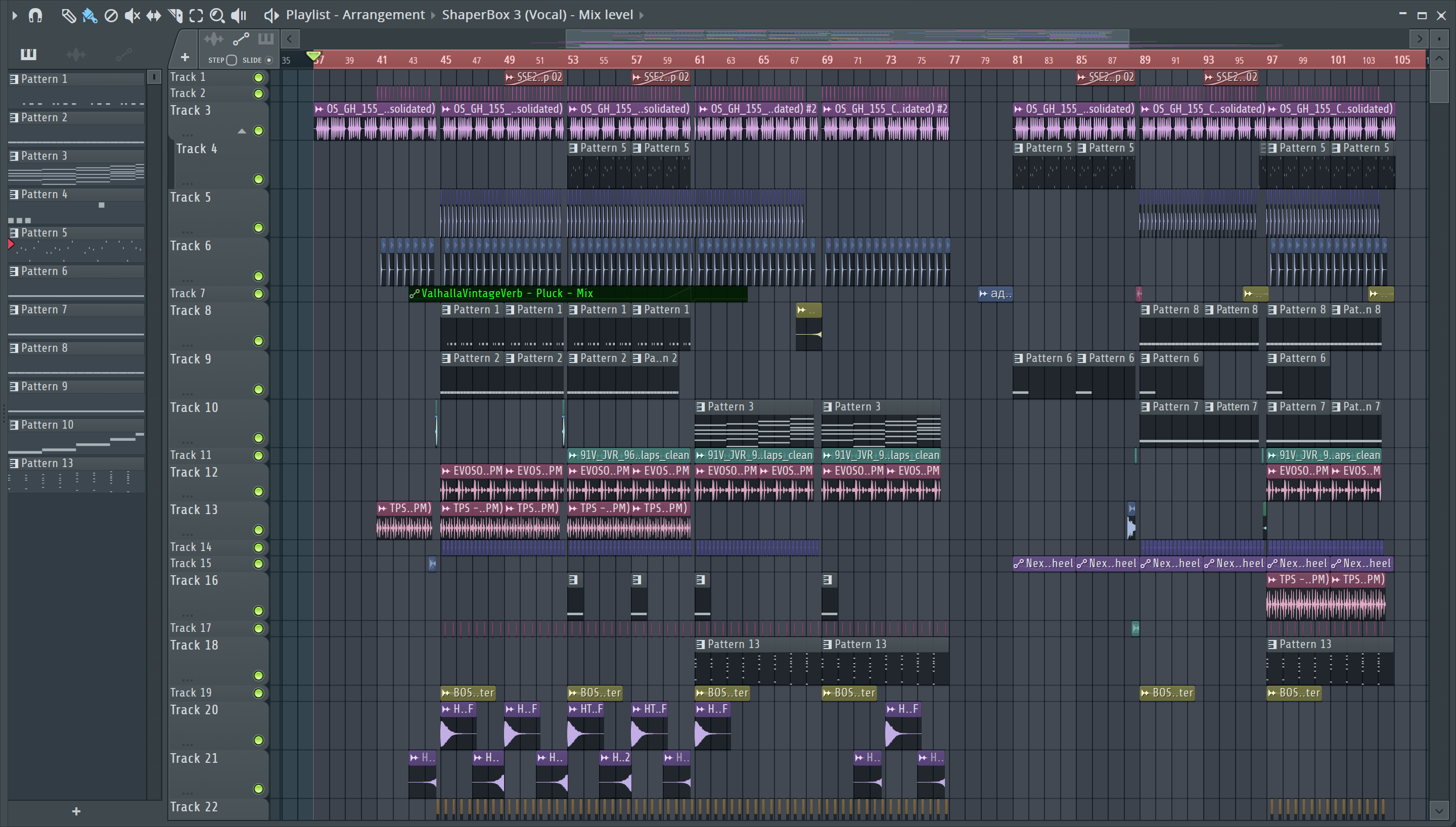This screenshot has width=1456, height=827.
Task: Select the ValhallaVintageVerb - Pluck - Mix clip
Action: click(578, 294)
